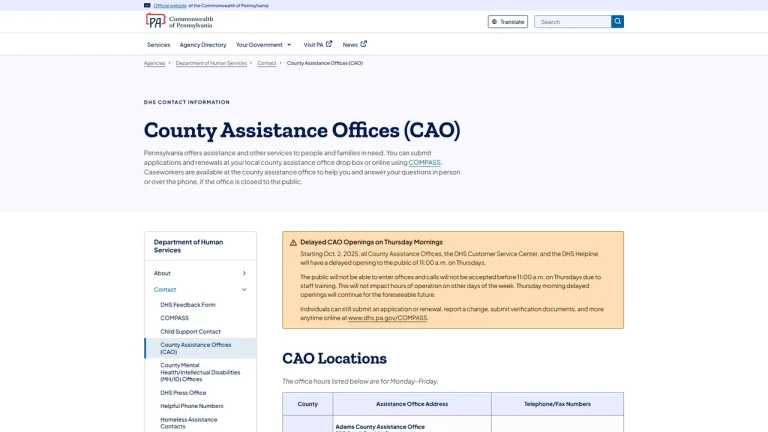Viewport: 768px width, 432px height.
Task: Click the flag icon in top banner
Action: [147, 5]
